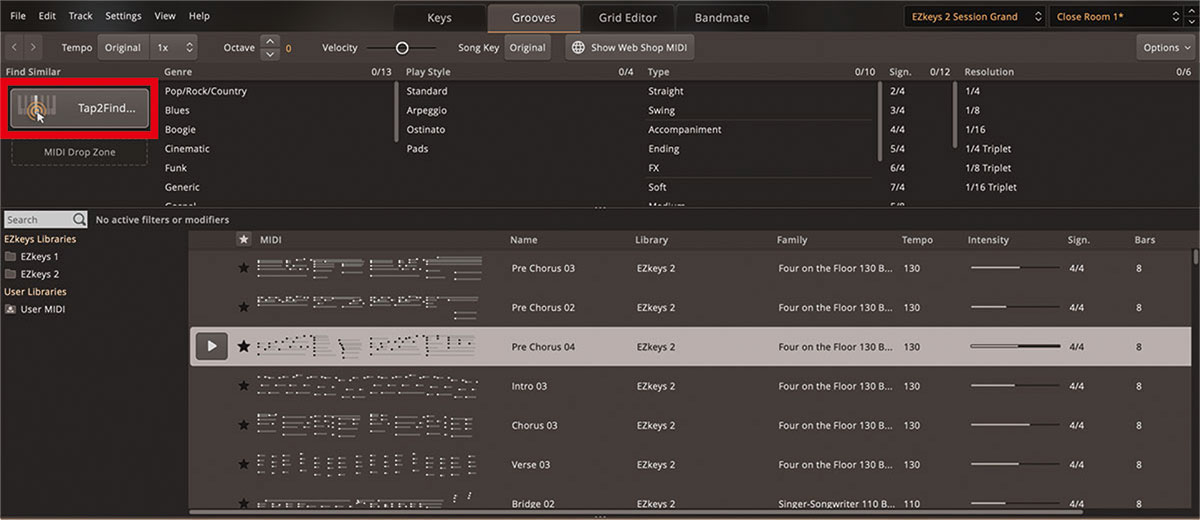The image size is (1200, 520).
Task: Open the Web Shop MIDI globe button
Action: 630,47
